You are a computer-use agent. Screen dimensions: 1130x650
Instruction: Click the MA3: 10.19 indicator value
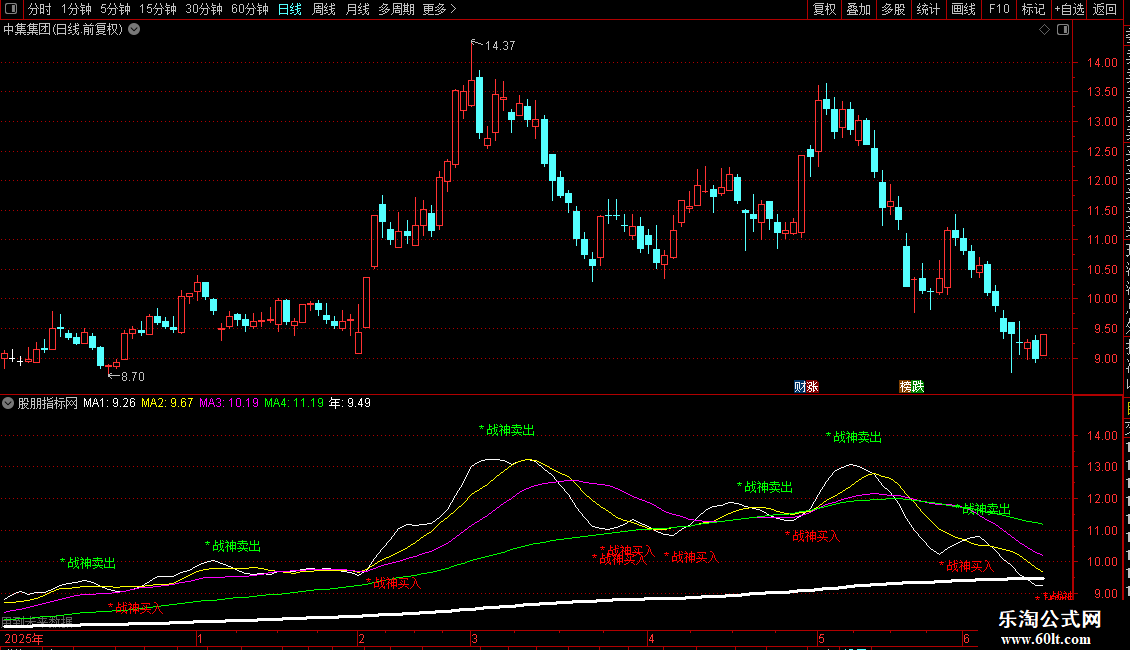coord(228,403)
